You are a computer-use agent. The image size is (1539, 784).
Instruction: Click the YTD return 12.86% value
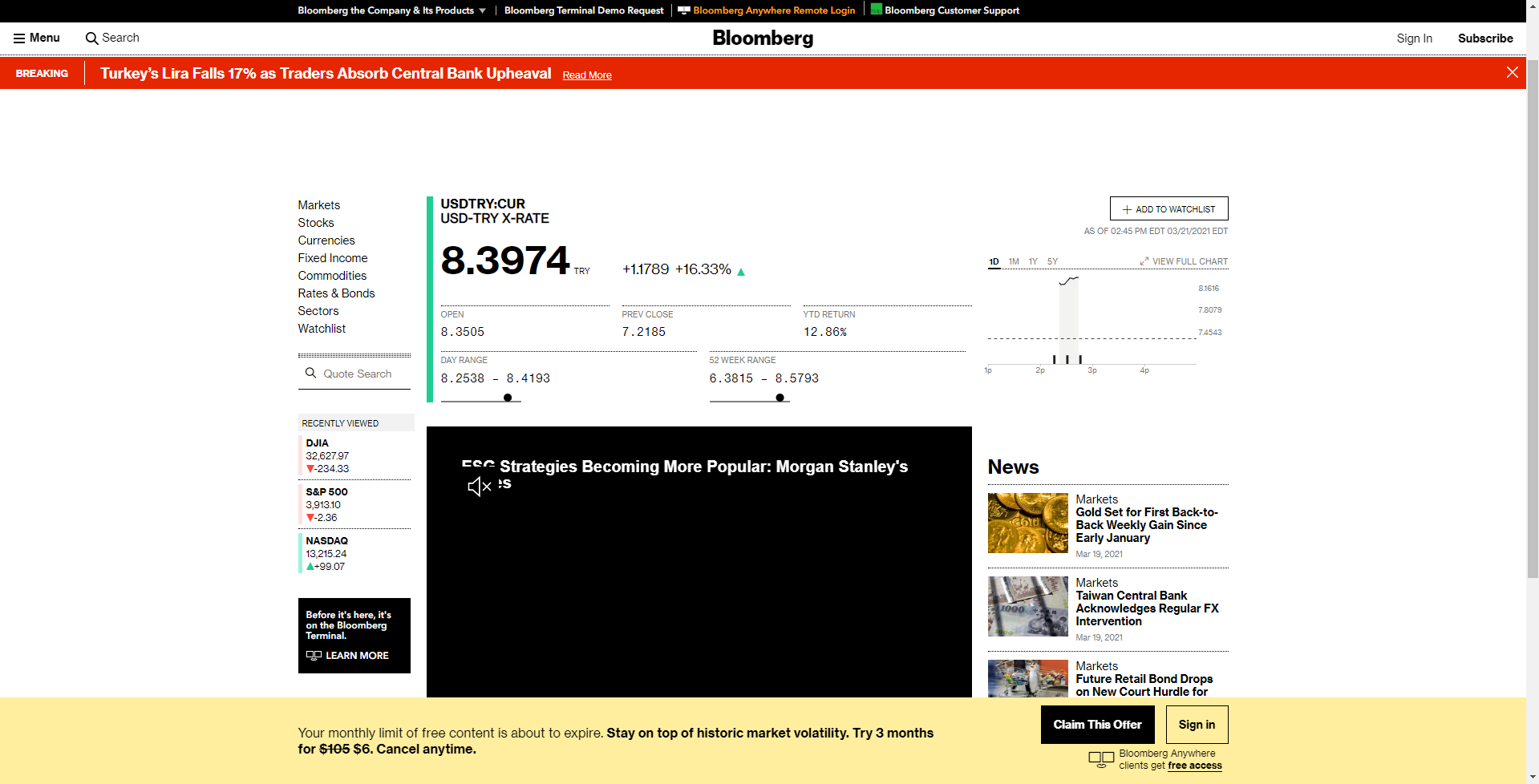tap(825, 332)
